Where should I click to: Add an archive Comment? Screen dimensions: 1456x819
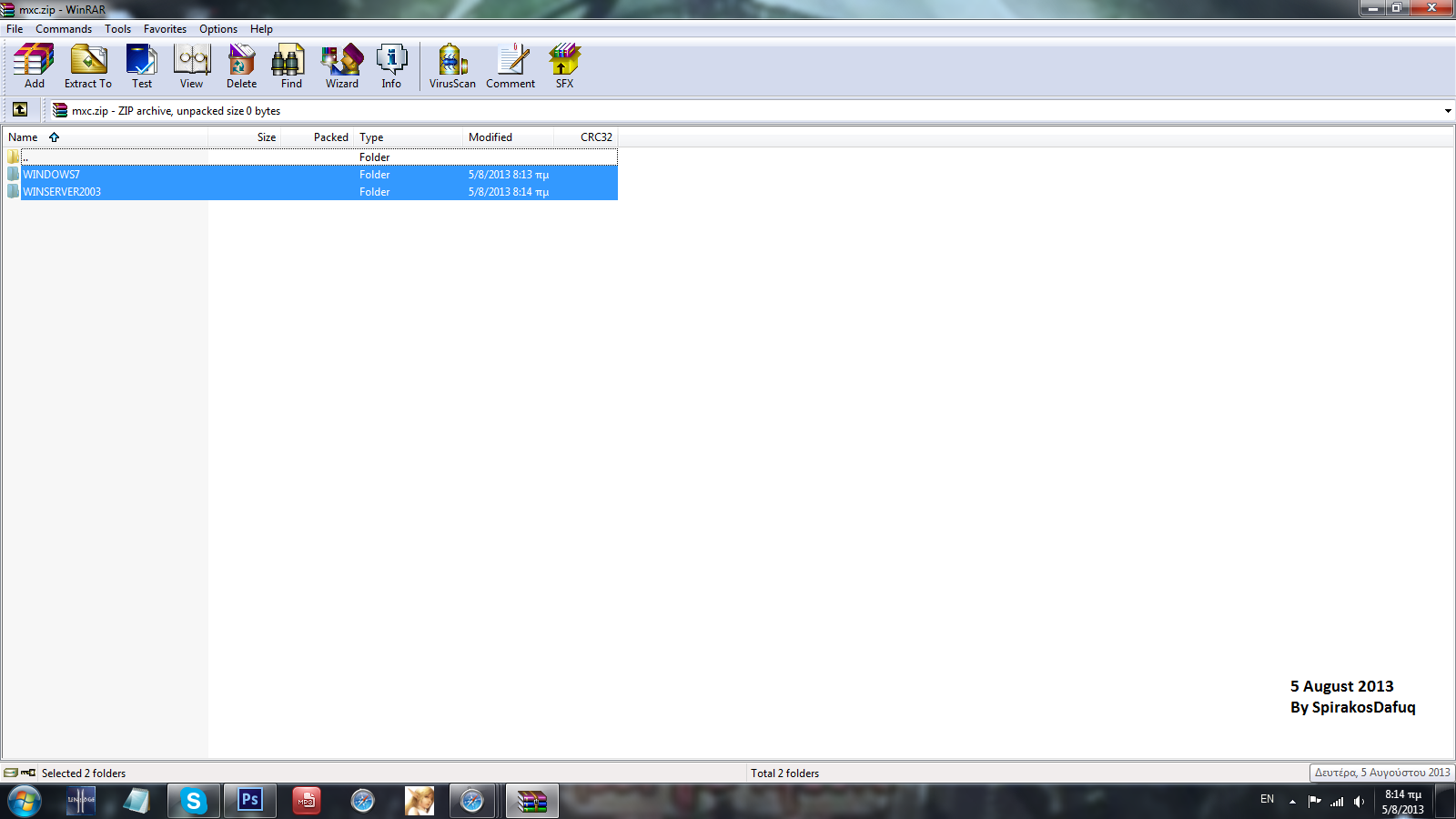[511, 66]
